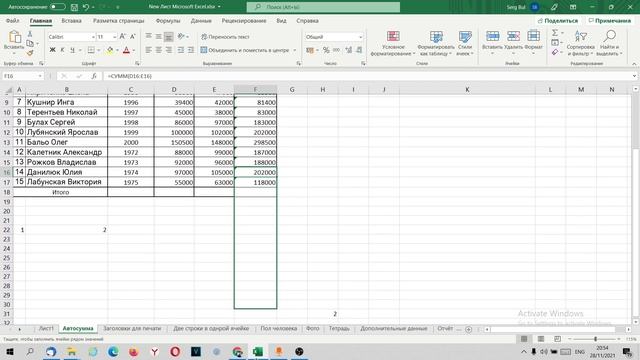The height and width of the screenshot is (360, 640).
Task: Open Opera browser from taskbar
Action: [x=175, y=351]
